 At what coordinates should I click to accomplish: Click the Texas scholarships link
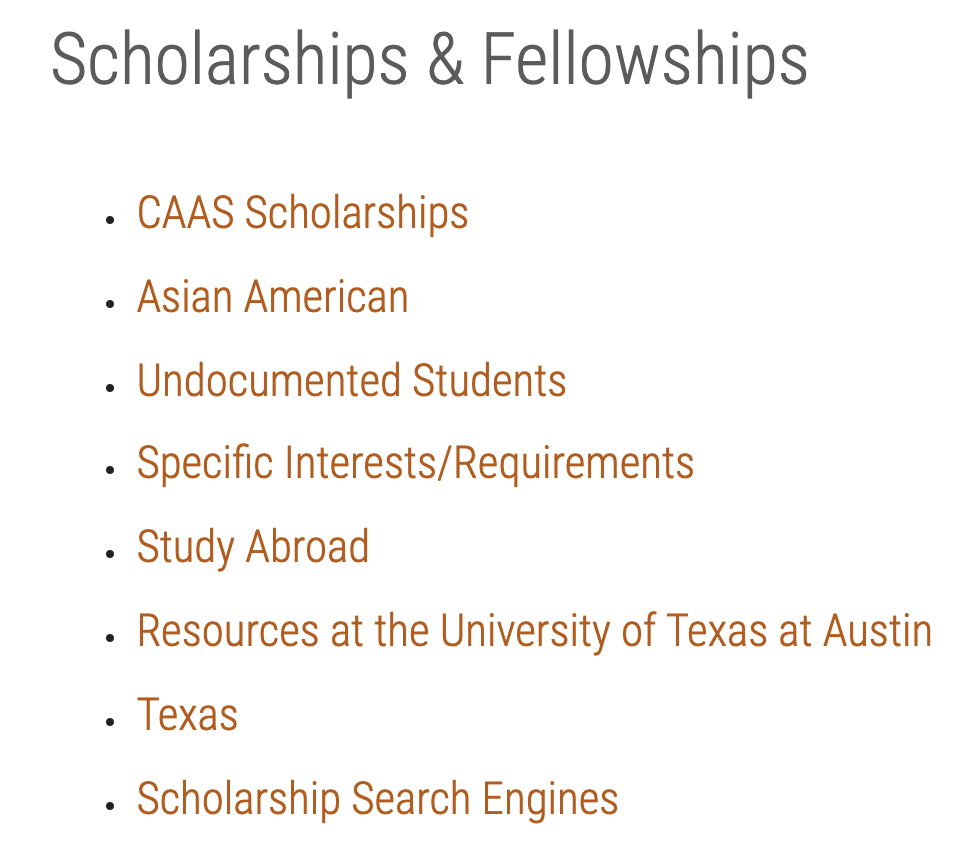[x=187, y=714]
